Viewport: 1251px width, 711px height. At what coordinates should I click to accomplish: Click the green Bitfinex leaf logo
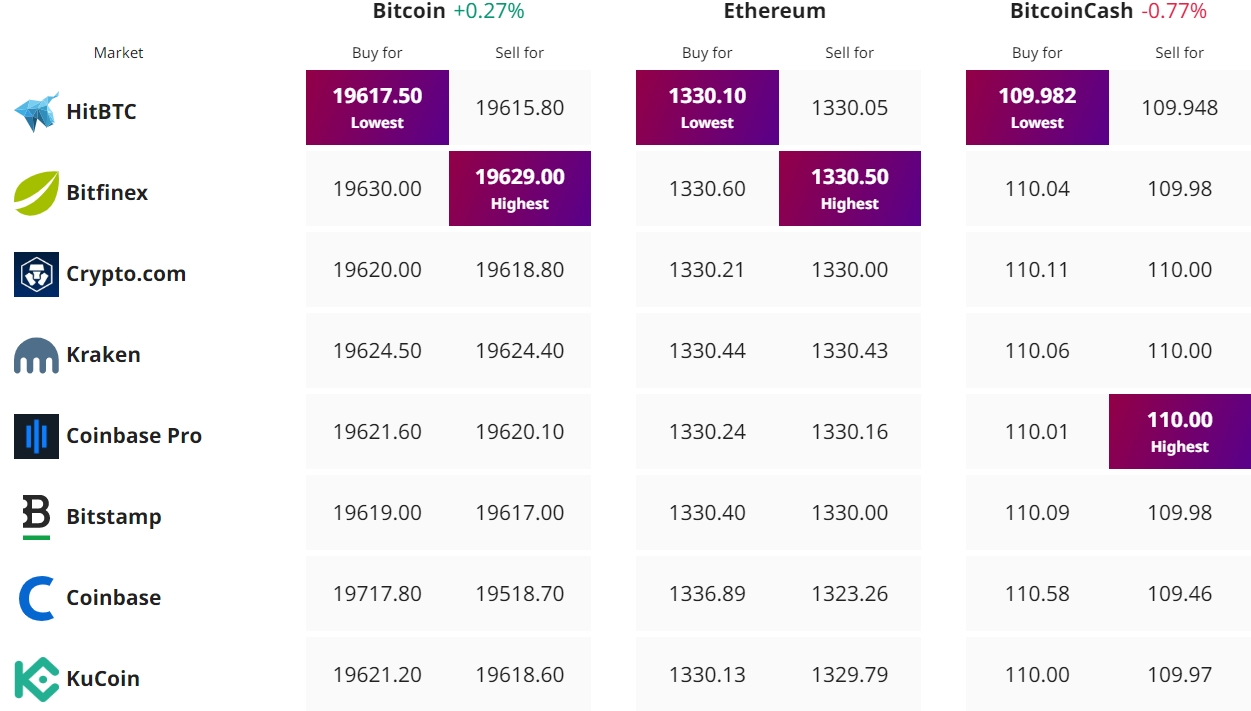36,193
